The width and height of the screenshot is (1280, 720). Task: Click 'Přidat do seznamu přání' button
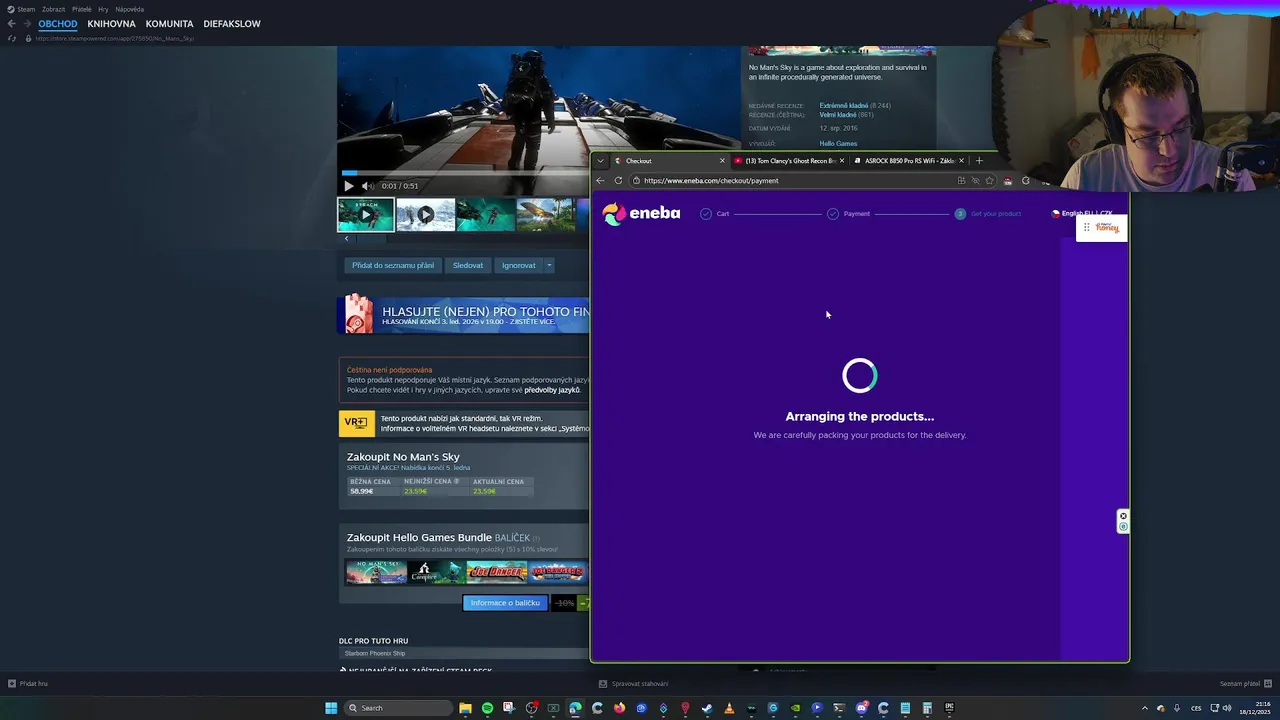click(x=393, y=265)
